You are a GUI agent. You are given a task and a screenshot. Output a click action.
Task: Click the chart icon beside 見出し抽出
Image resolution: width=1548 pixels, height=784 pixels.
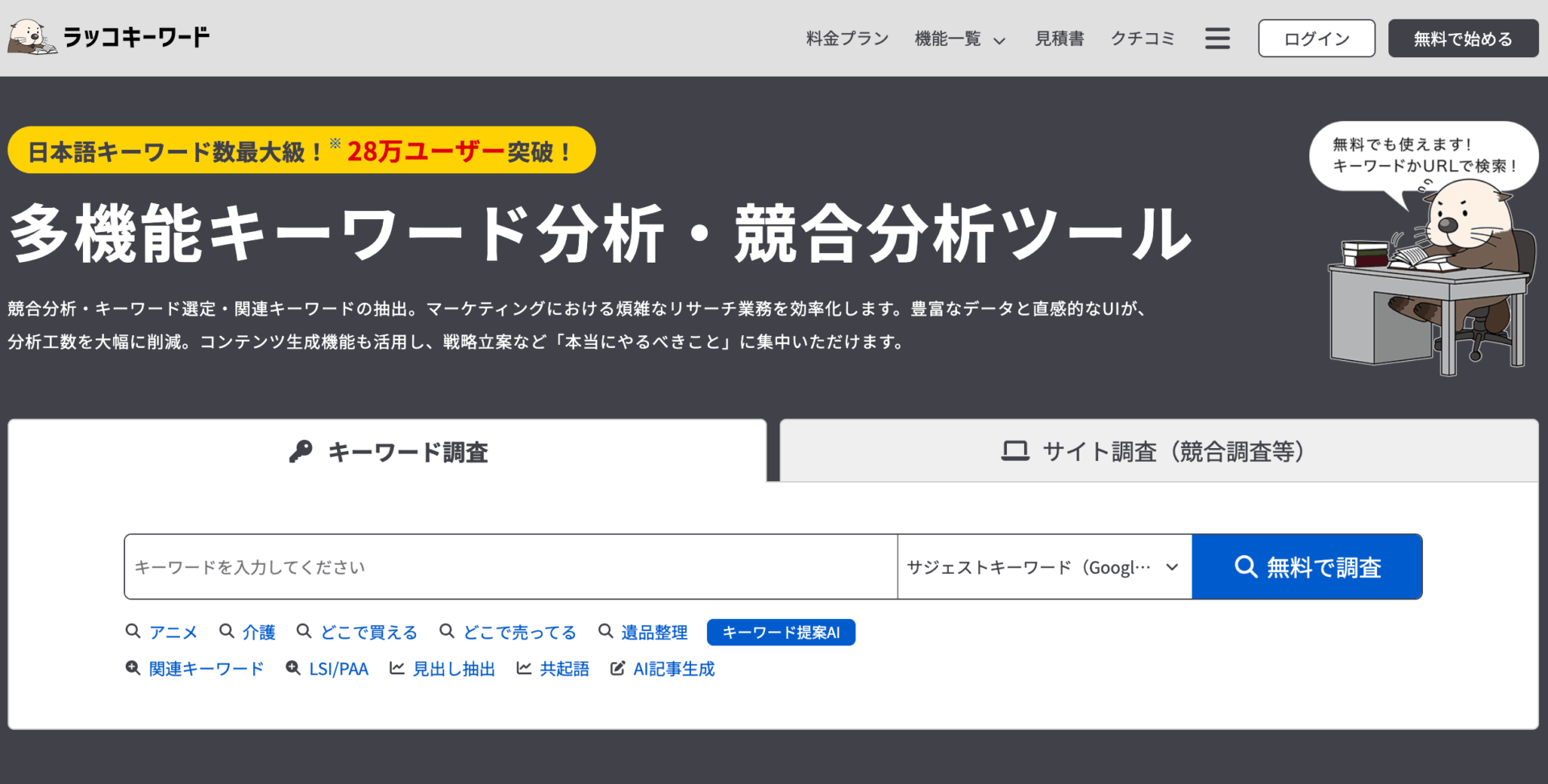tap(396, 668)
